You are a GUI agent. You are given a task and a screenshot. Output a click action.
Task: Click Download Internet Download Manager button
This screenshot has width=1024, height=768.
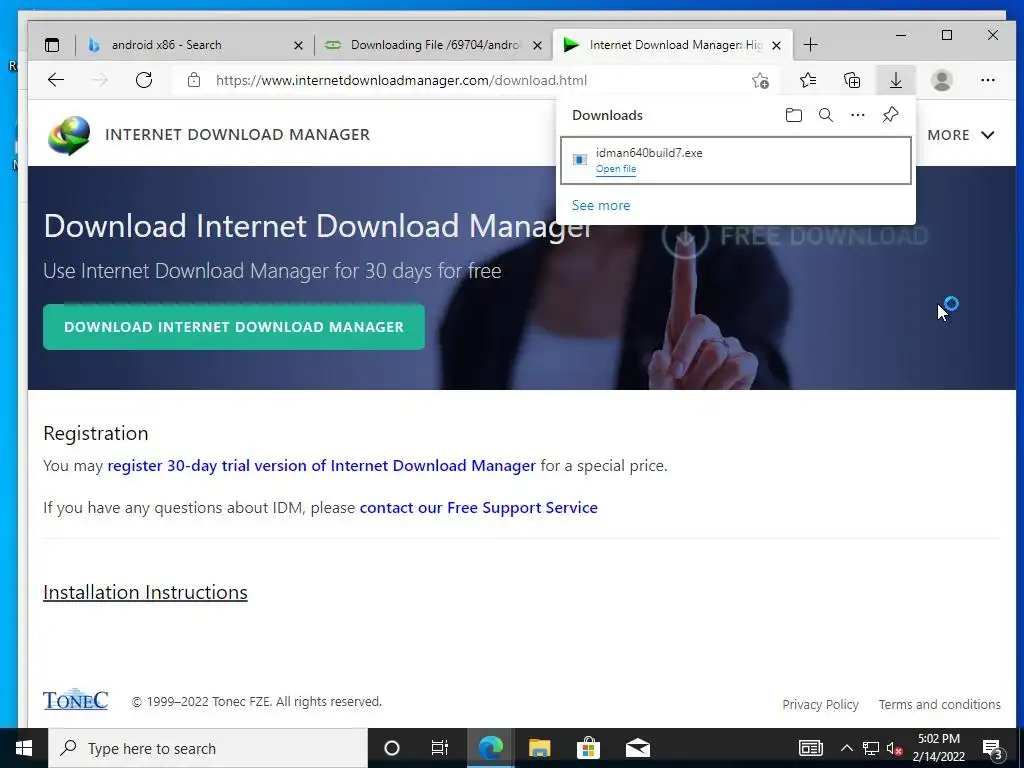point(234,327)
